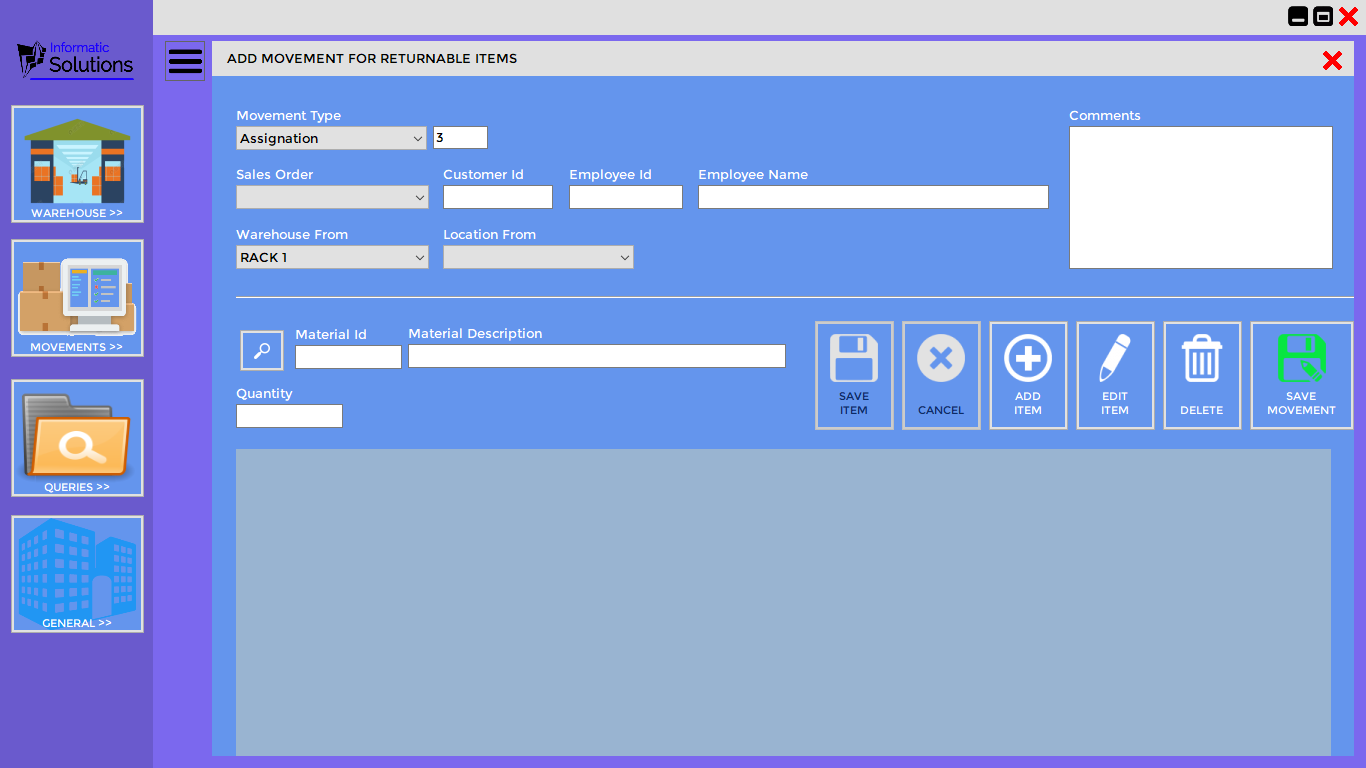This screenshot has width=1366, height=768.
Task: Open the General sidebar menu
Action: [x=77, y=574]
